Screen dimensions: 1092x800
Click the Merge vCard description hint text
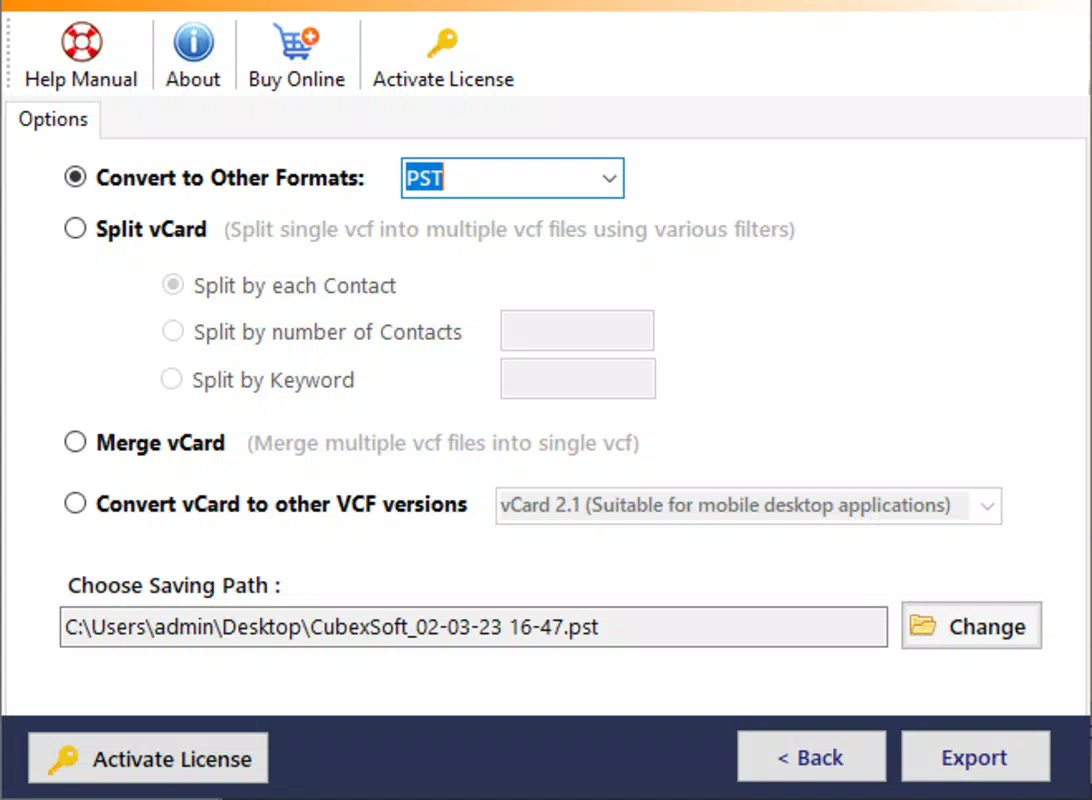[x=443, y=444]
